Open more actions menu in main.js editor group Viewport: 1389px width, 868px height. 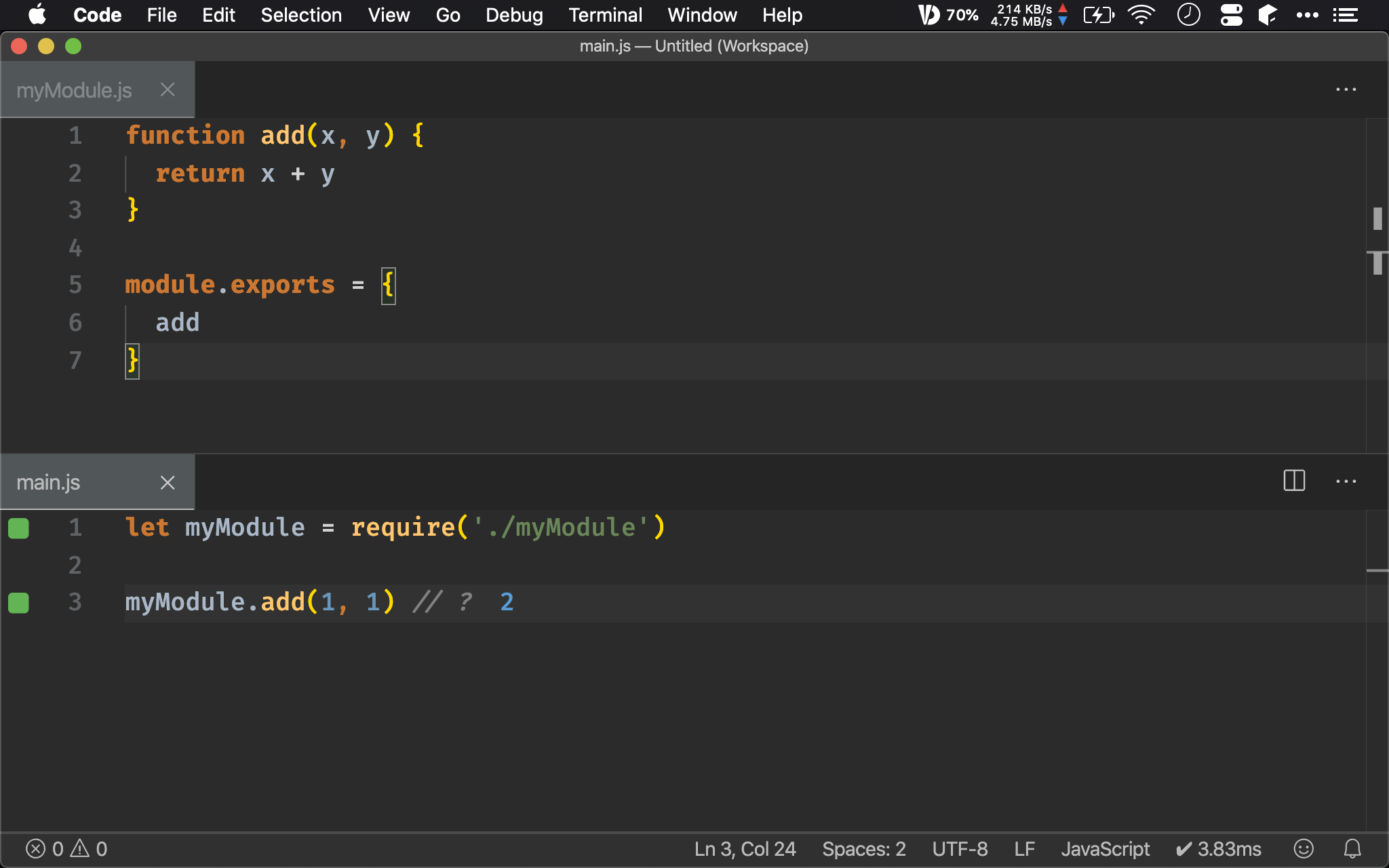(1346, 481)
